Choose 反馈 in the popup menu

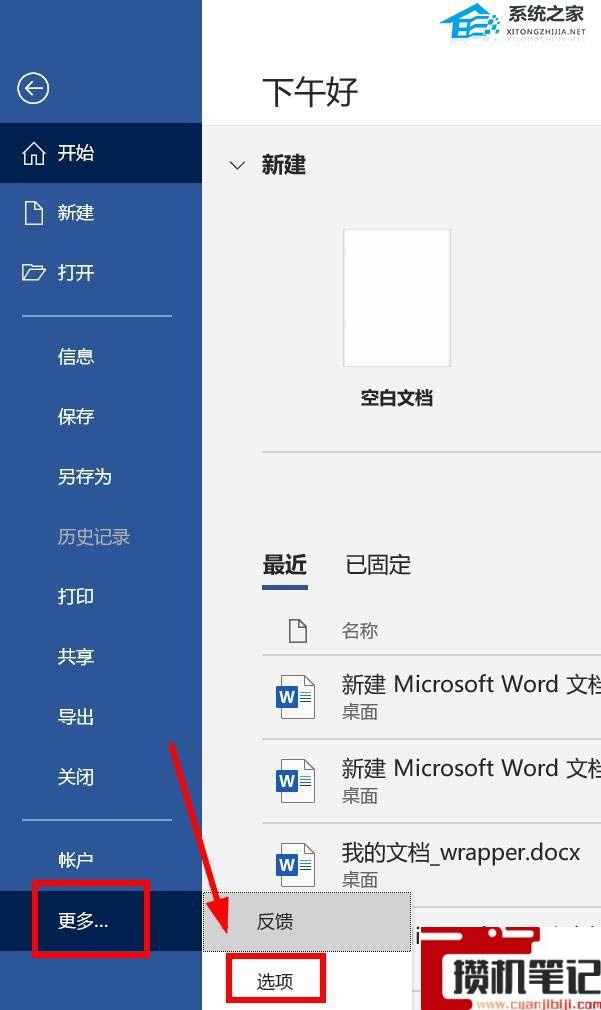[x=307, y=922]
